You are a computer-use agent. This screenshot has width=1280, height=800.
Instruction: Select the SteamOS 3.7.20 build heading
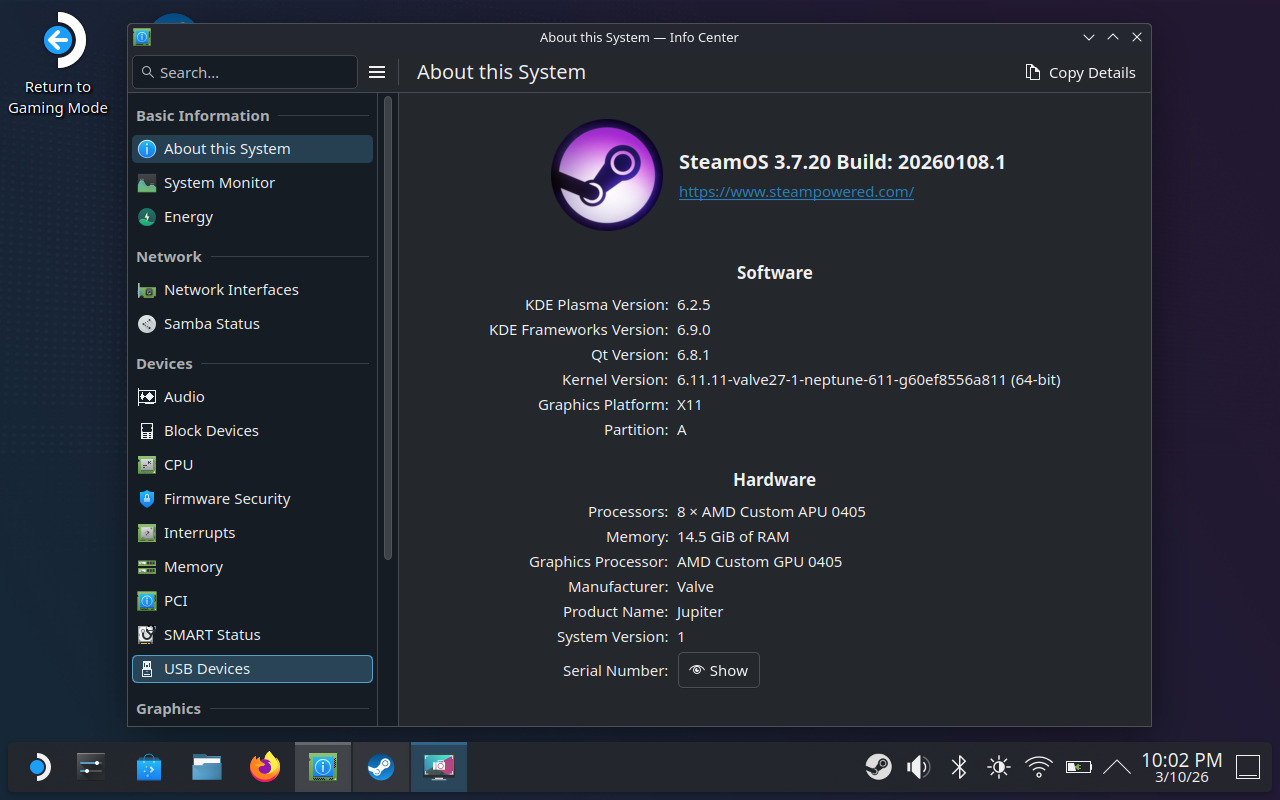[x=842, y=162]
